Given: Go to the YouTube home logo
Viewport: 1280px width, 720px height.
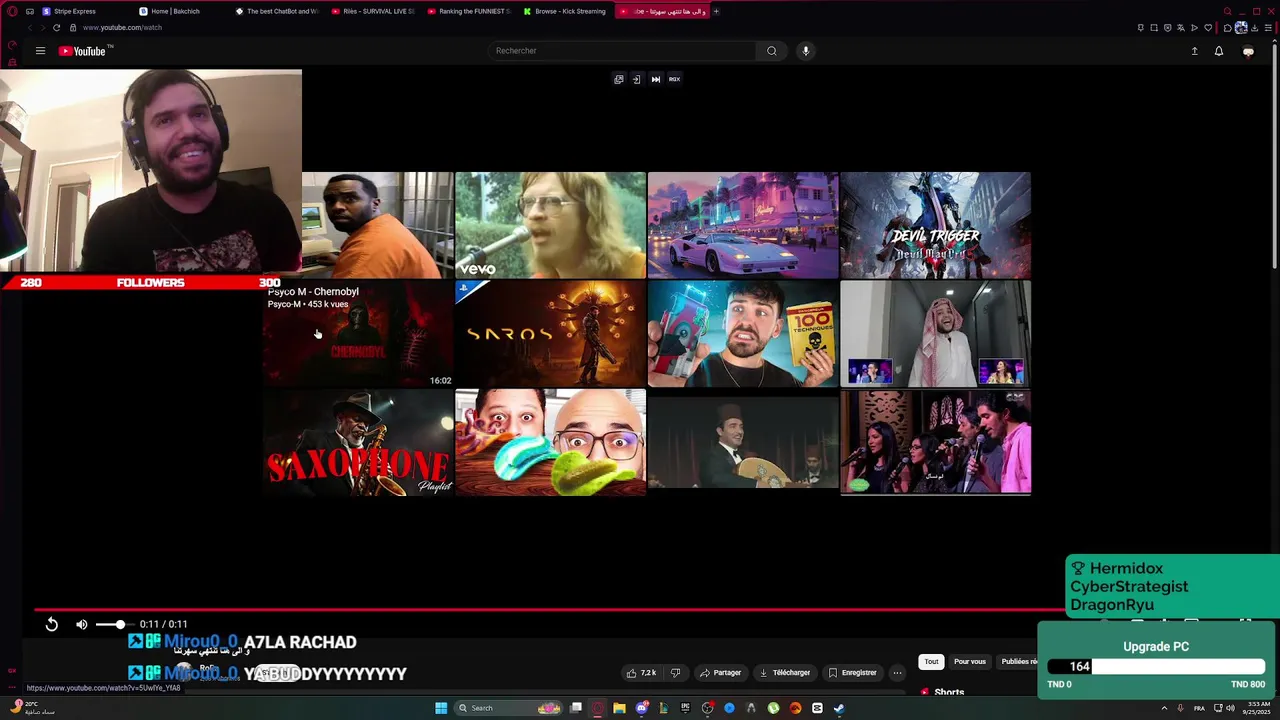Looking at the screenshot, I should tap(82, 51).
